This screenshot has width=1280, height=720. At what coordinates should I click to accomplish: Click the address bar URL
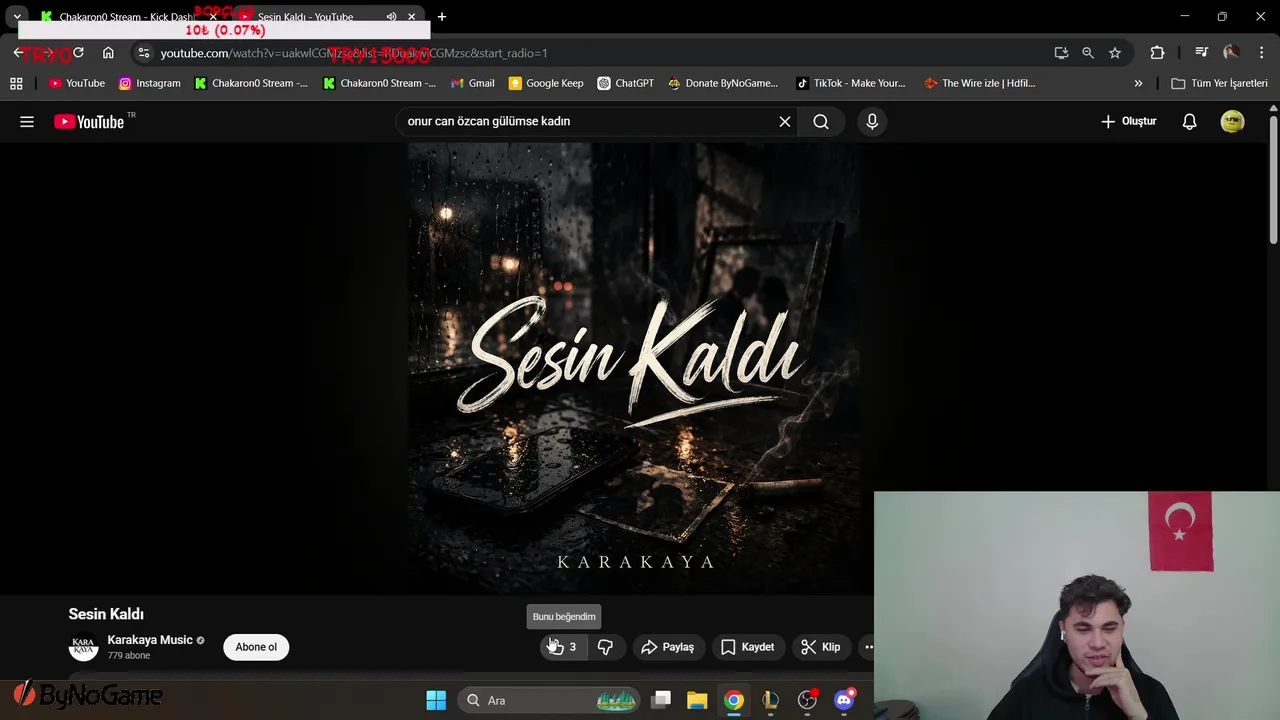pos(354,53)
